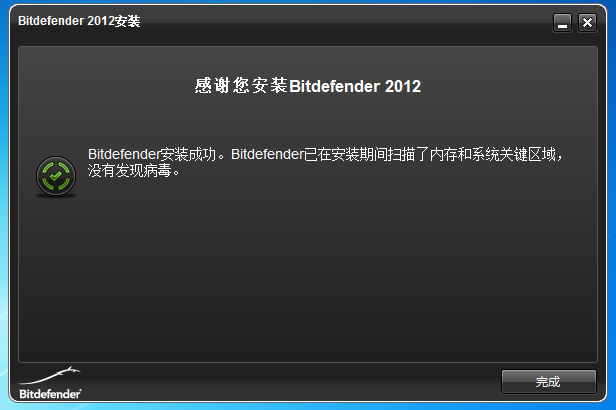Viewport: 616px width, 410px height.
Task: Click empty title bar space left of minimize
Action: click(x=346, y=22)
